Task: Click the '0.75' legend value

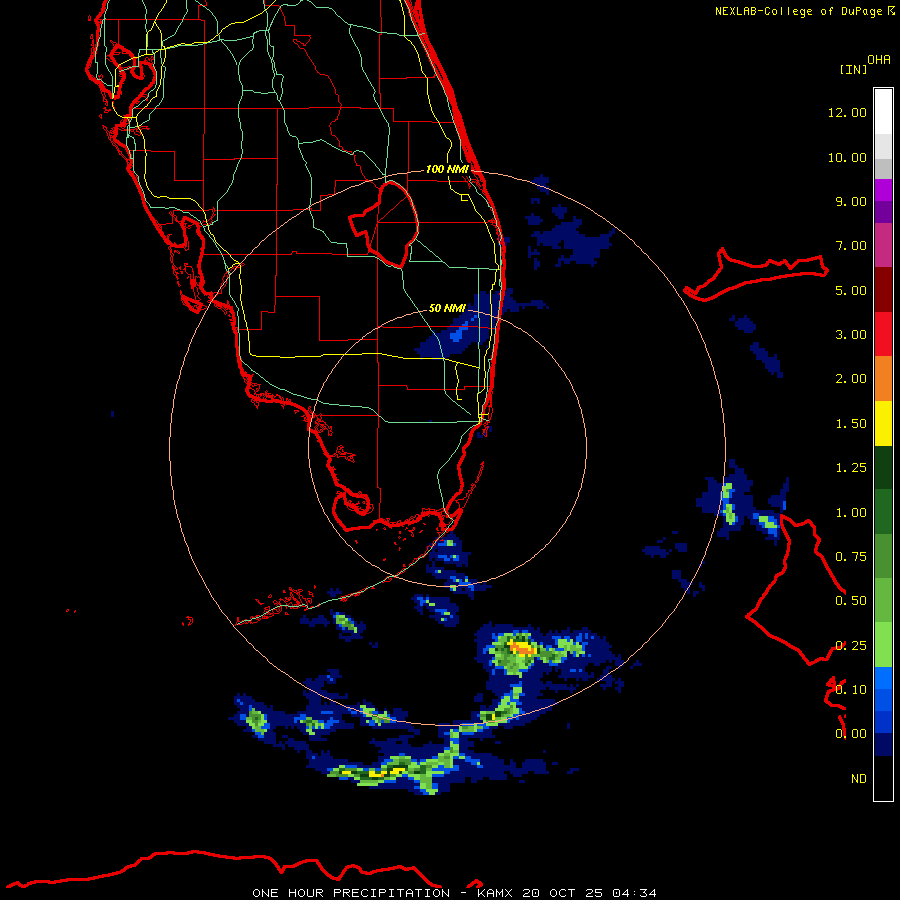Action: coord(851,557)
